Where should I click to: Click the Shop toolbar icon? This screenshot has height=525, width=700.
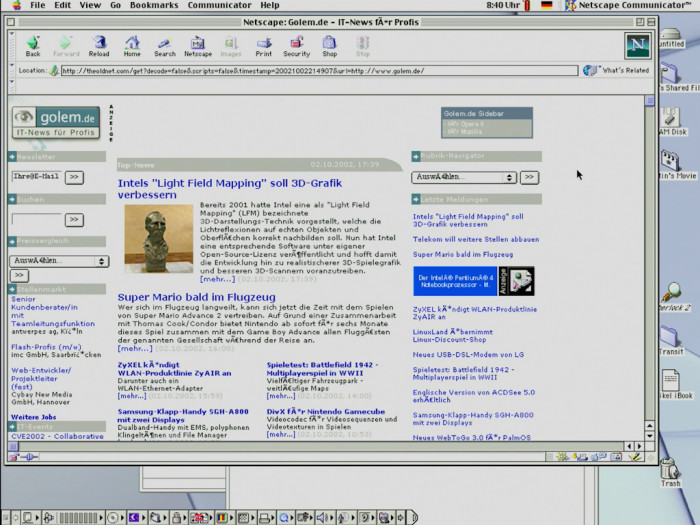point(329,46)
